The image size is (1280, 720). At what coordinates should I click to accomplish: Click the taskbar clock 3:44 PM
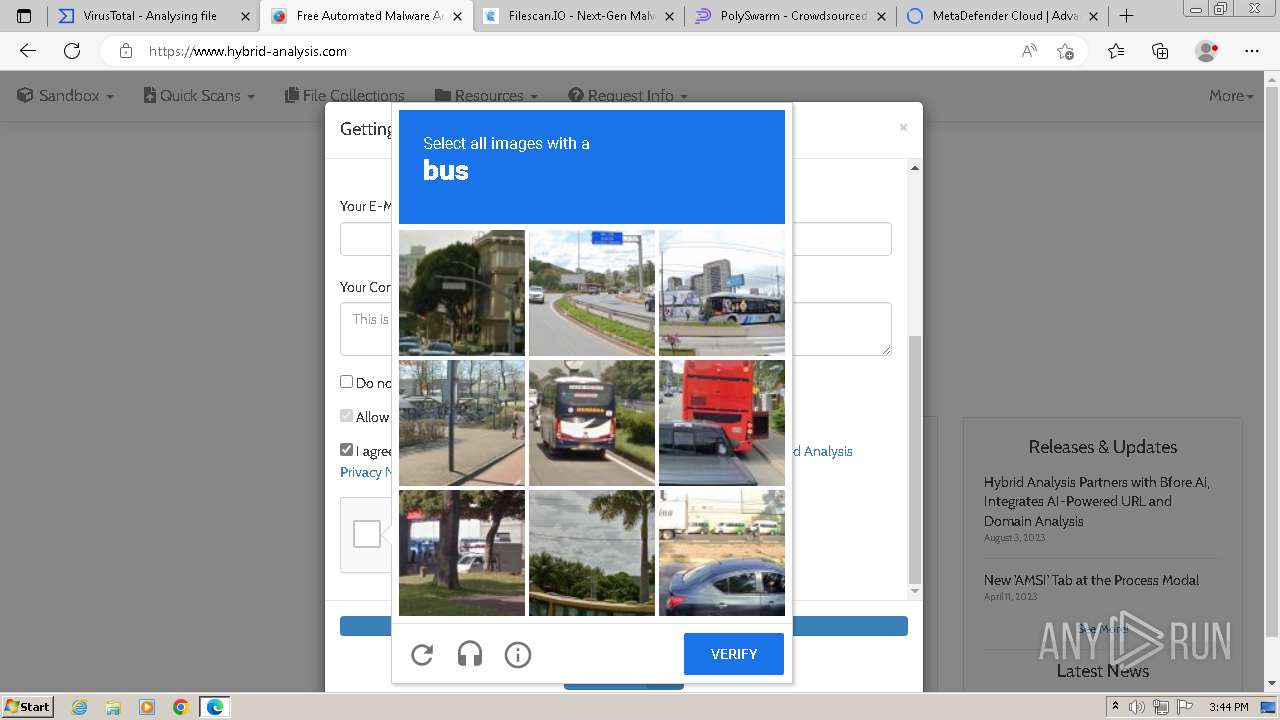pos(1228,707)
